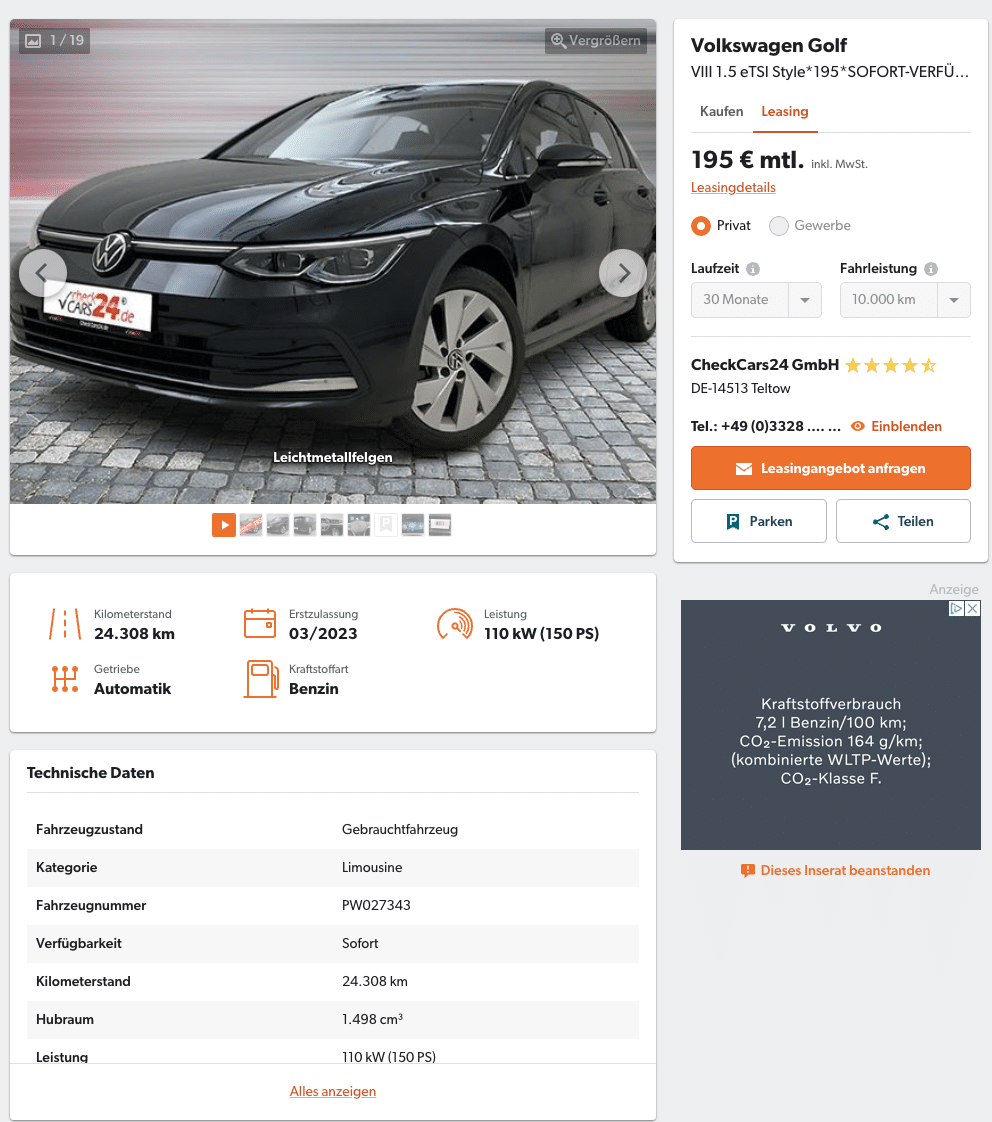This screenshot has height=1122, width=992.
Task: Close the Volvo advertisement
Action: pos(973,608)
